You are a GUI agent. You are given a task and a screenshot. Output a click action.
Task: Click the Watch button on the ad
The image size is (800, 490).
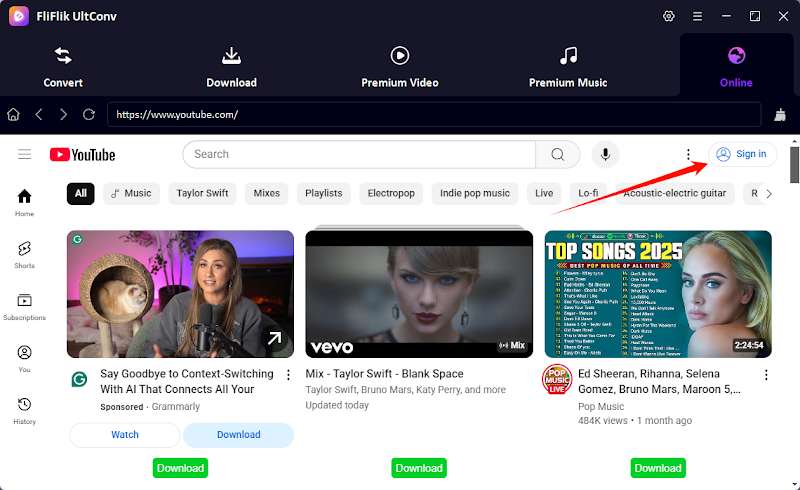pos(125,435)
